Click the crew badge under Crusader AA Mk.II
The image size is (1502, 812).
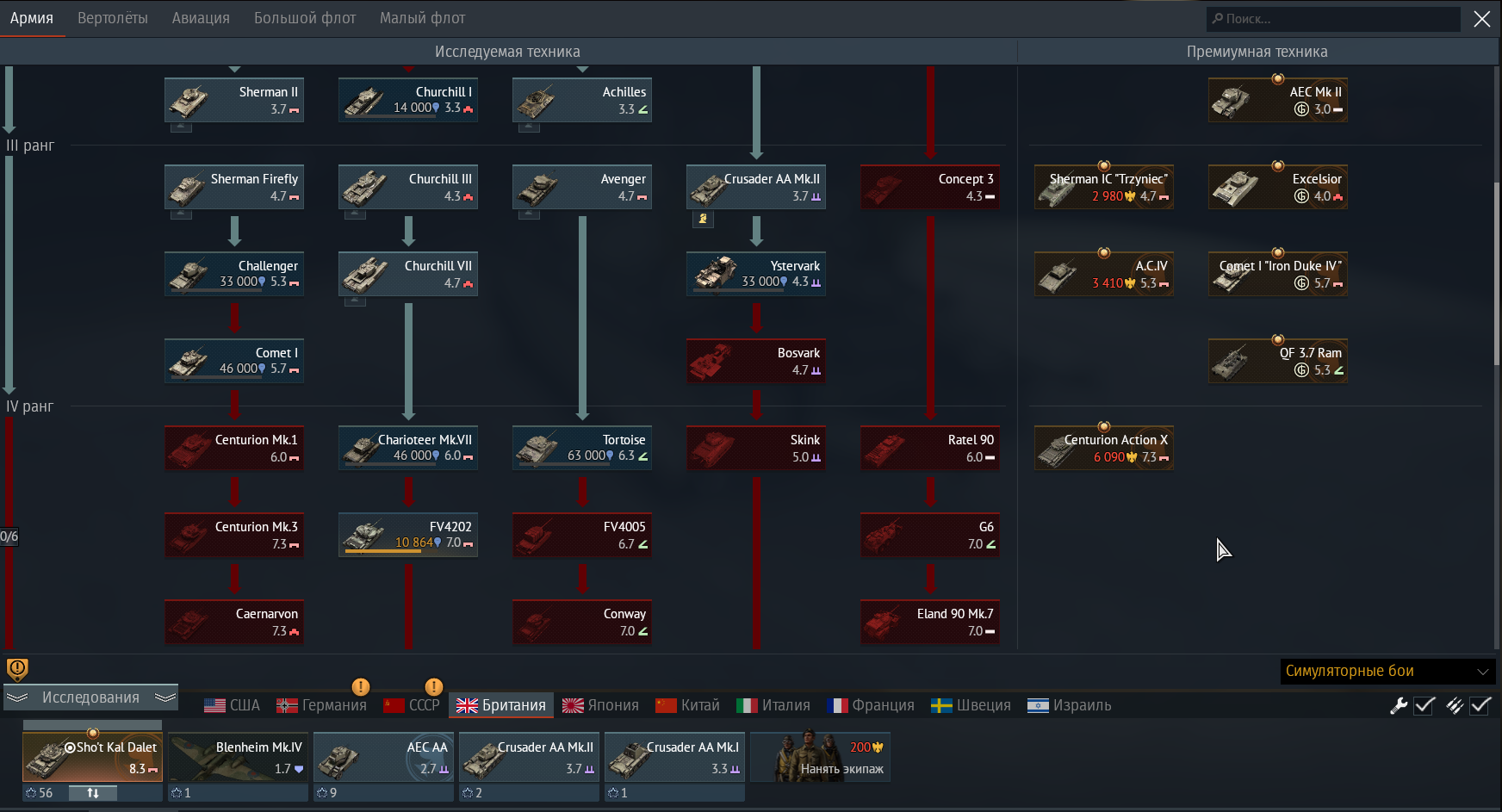[x=703, y=219]
